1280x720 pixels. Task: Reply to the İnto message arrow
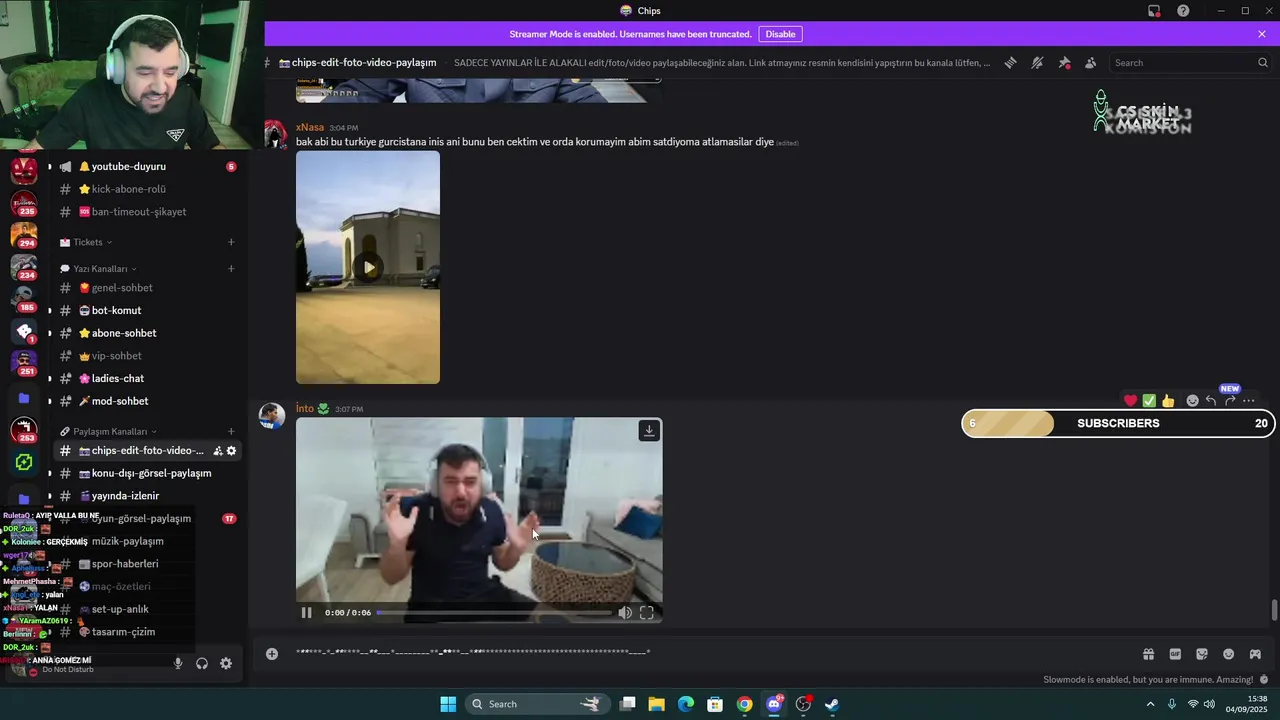1211,401
